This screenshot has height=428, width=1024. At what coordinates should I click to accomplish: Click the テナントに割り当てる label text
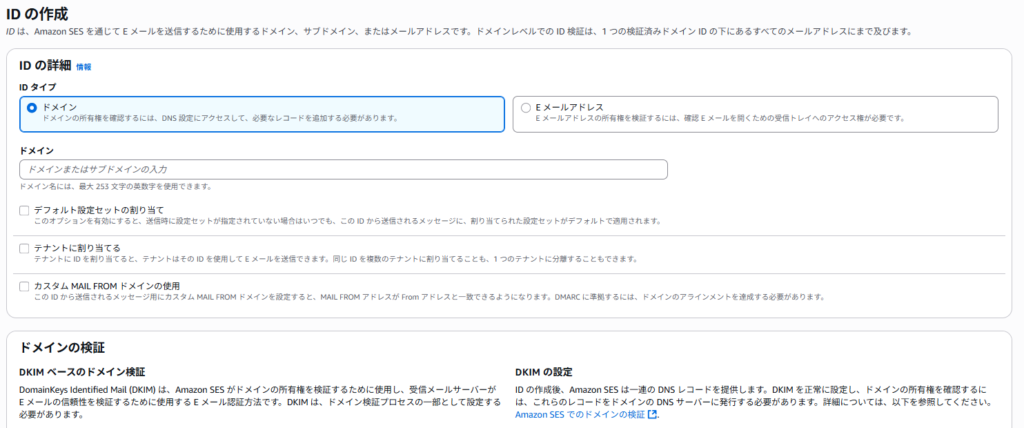click(77, 247)
